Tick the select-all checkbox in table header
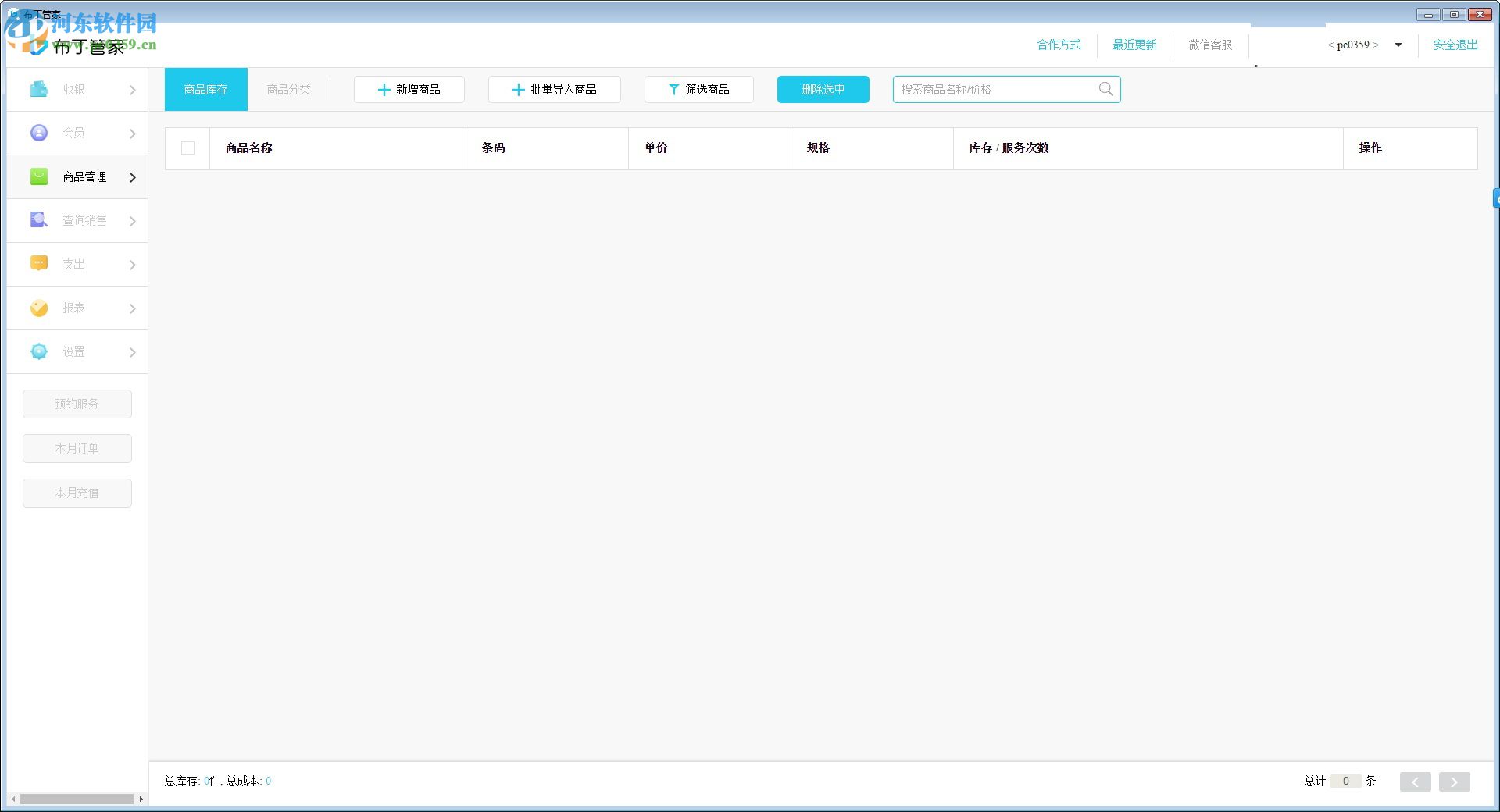 187,148
